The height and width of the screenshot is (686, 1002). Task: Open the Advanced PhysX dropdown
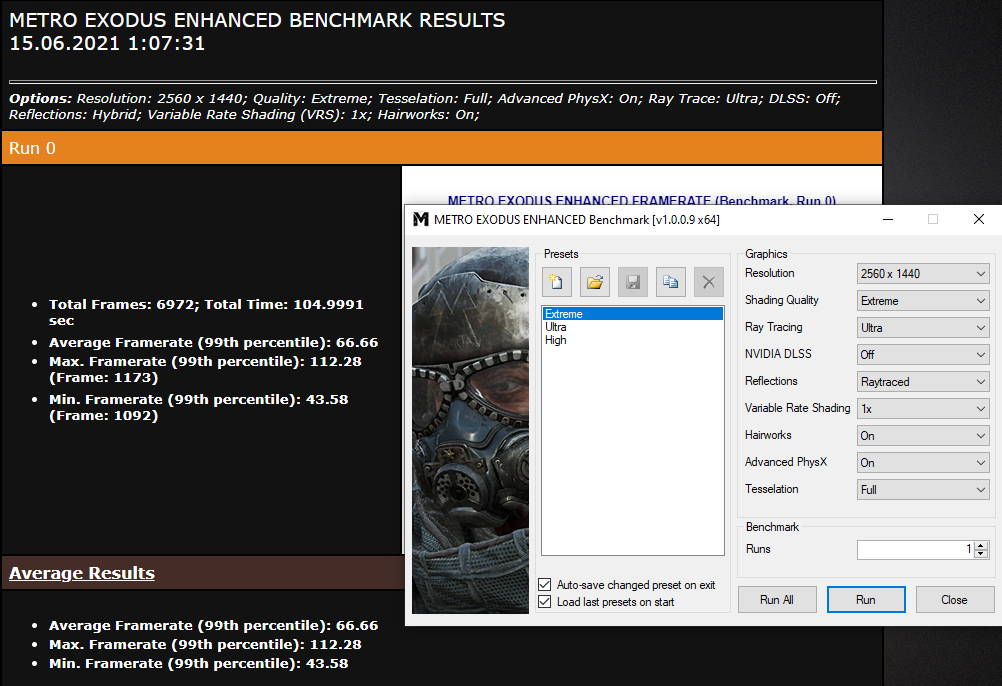(x=923, y=462)
